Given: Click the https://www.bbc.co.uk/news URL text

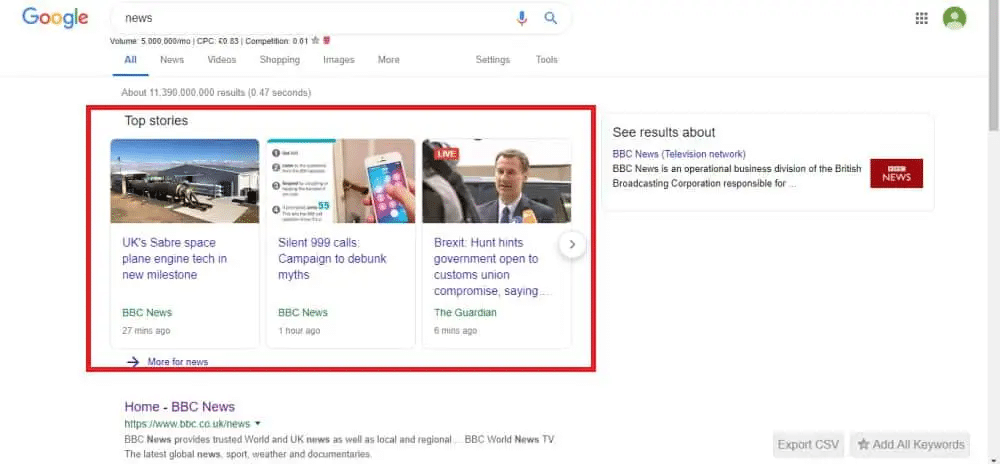Looking at the screenshot, I should tap(187, 423).
